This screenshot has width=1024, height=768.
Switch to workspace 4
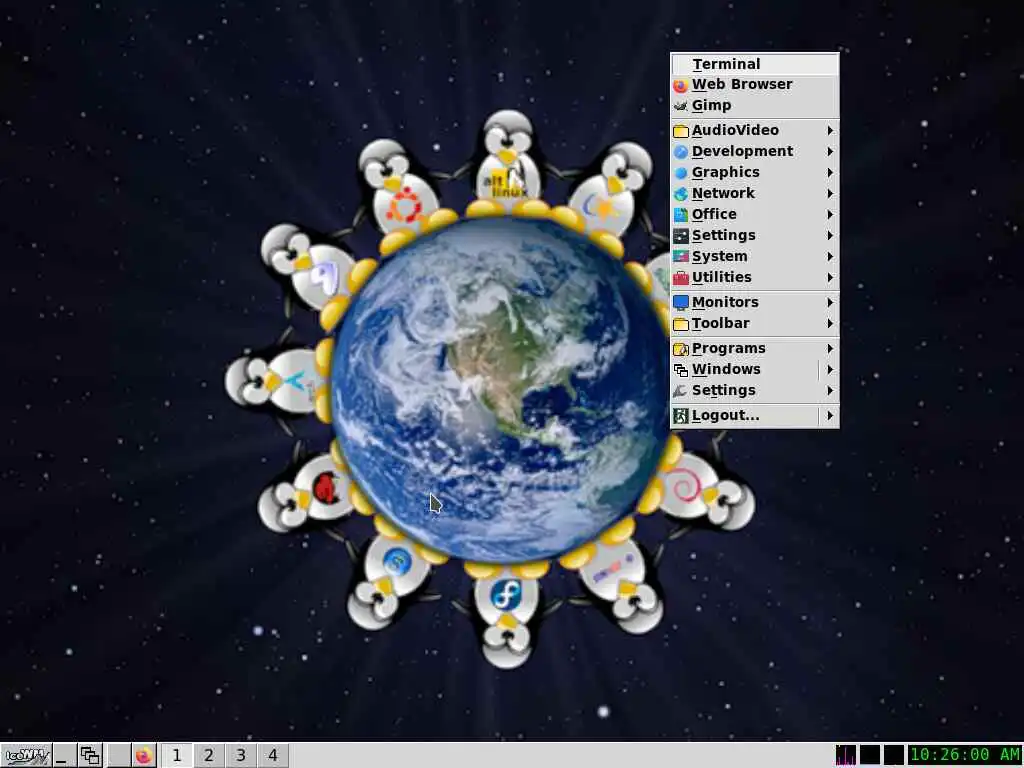pyautogui.click(x=273, y=756)
